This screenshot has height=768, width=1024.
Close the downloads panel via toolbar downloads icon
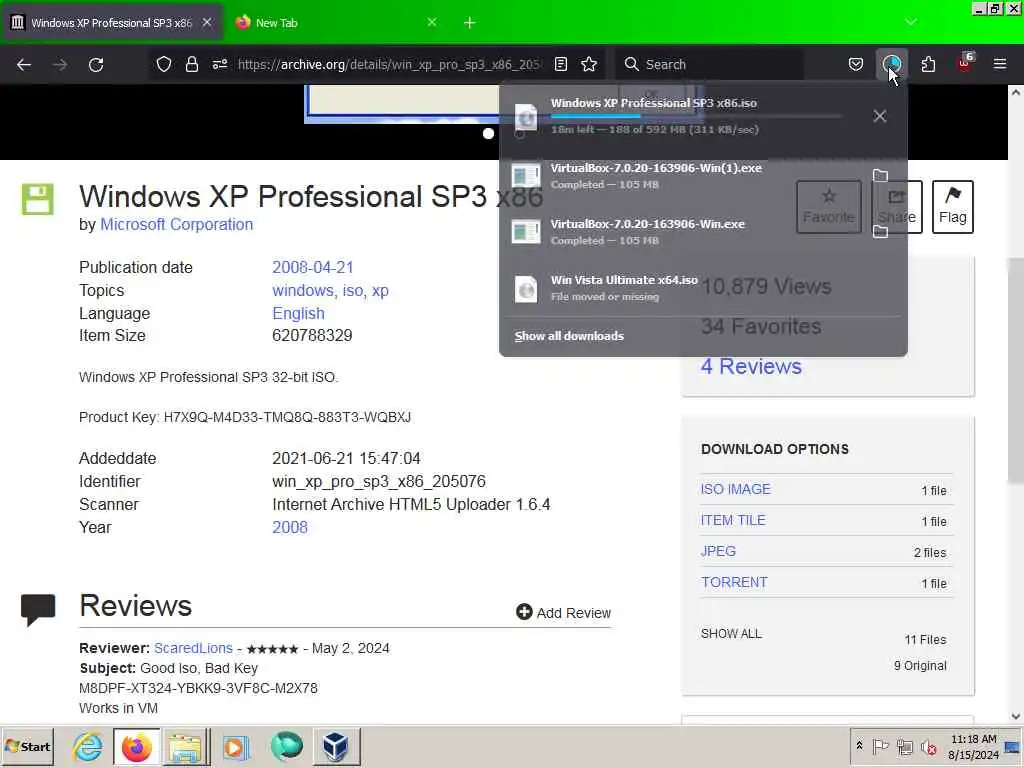pyautogui.click(x=891, y=64)
